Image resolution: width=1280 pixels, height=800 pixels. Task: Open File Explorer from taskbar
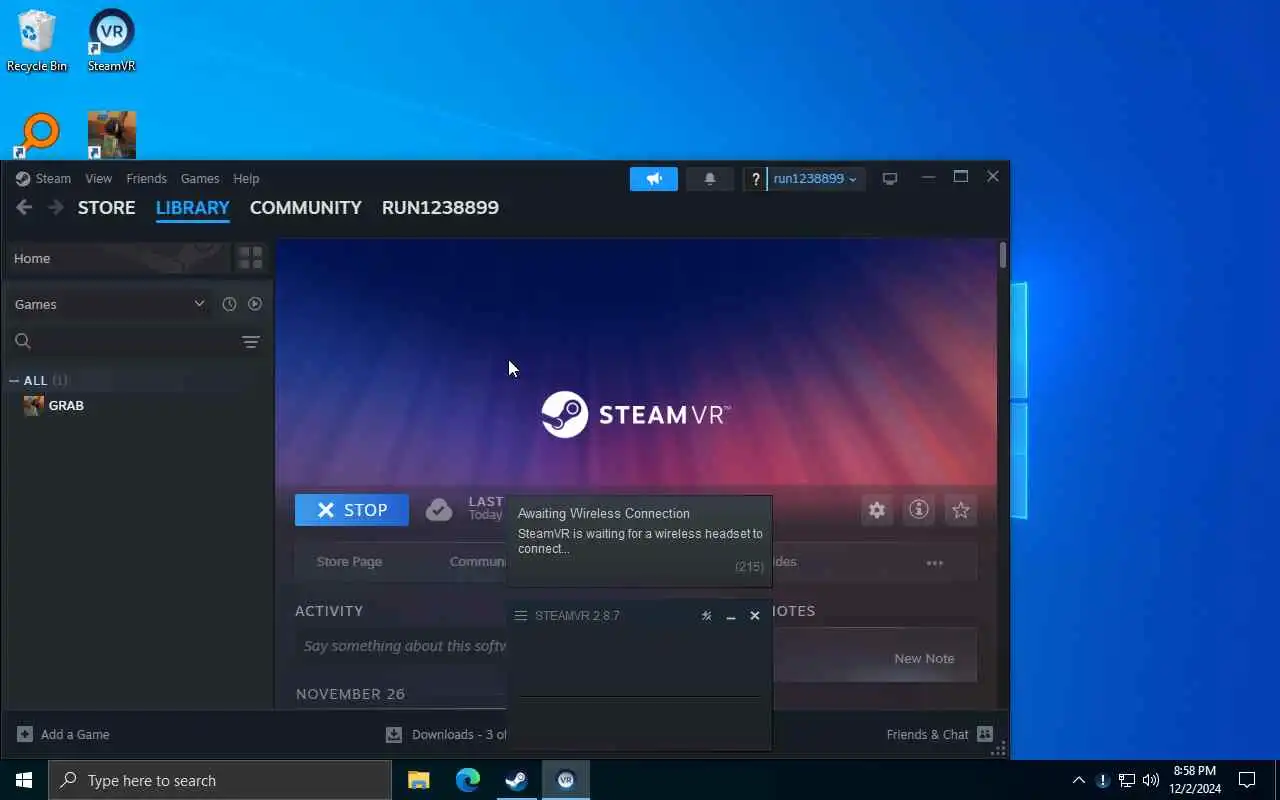(419, 780)
